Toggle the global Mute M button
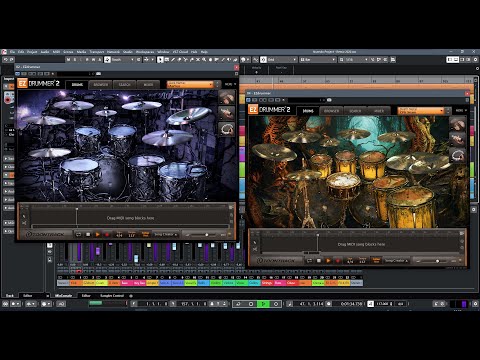This screenshot has height=360, width=480. coord(68,60)
